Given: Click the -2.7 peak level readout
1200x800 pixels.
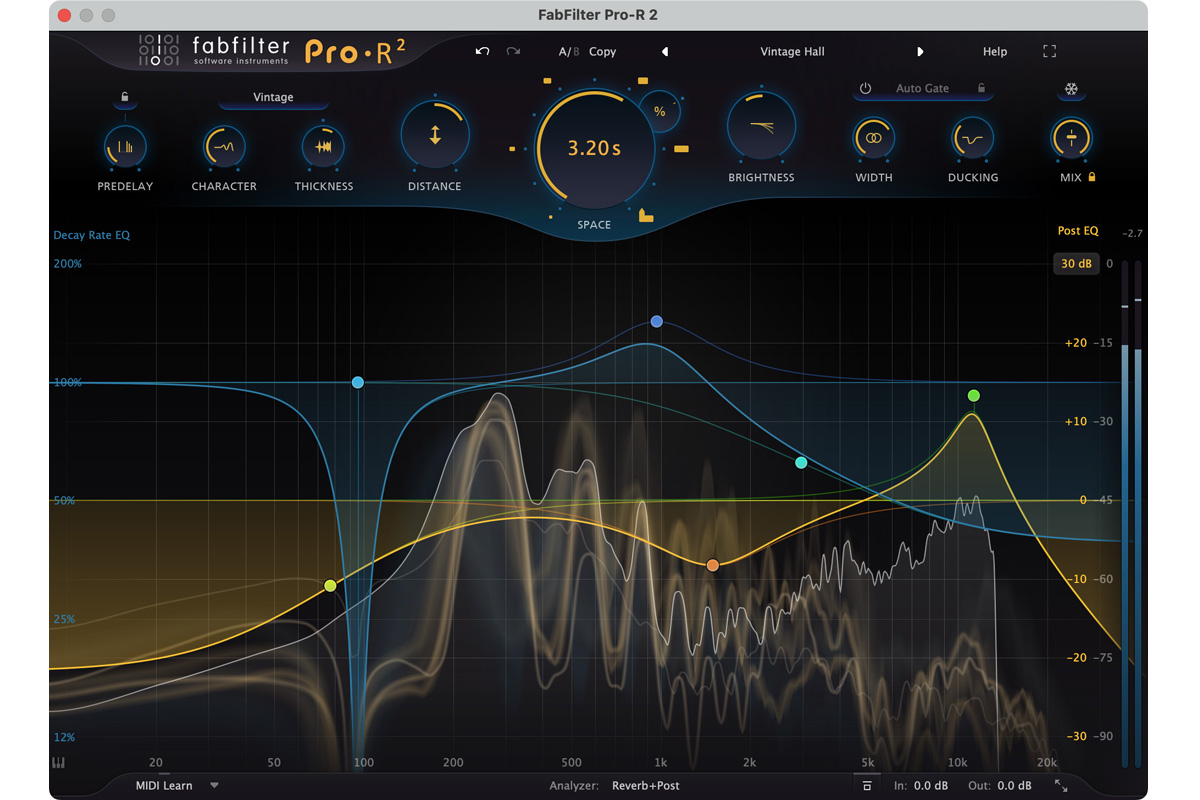Looking at the screenshot, I should [x=1132, y=233].
